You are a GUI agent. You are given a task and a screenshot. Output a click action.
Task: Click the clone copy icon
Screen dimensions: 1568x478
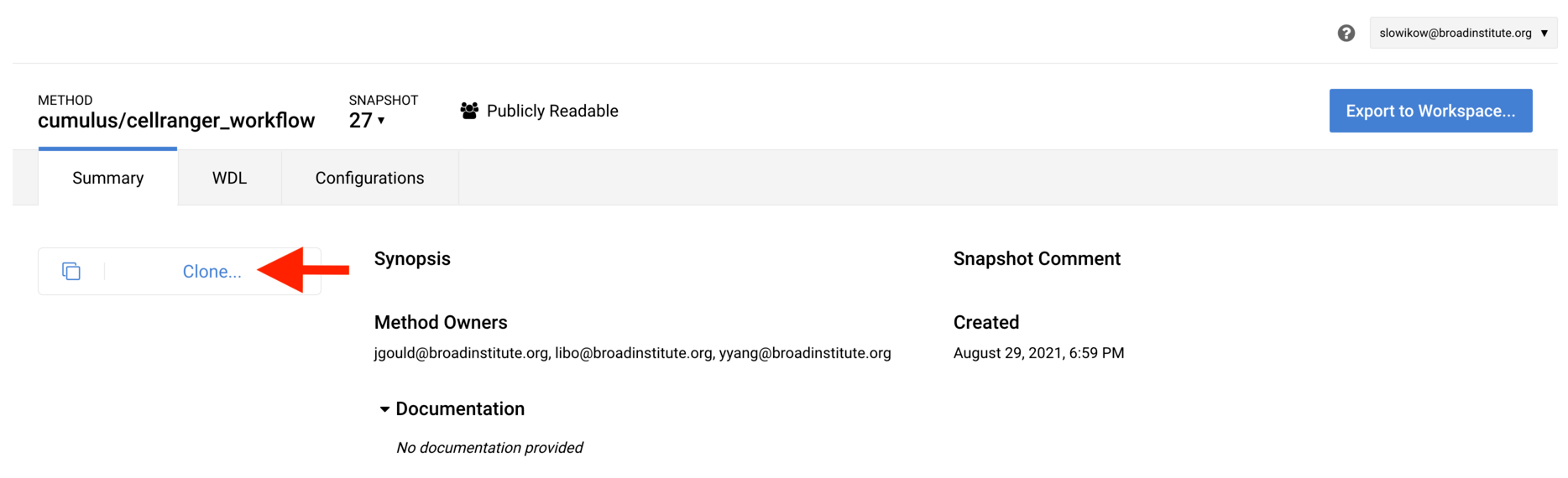(71, 271)
